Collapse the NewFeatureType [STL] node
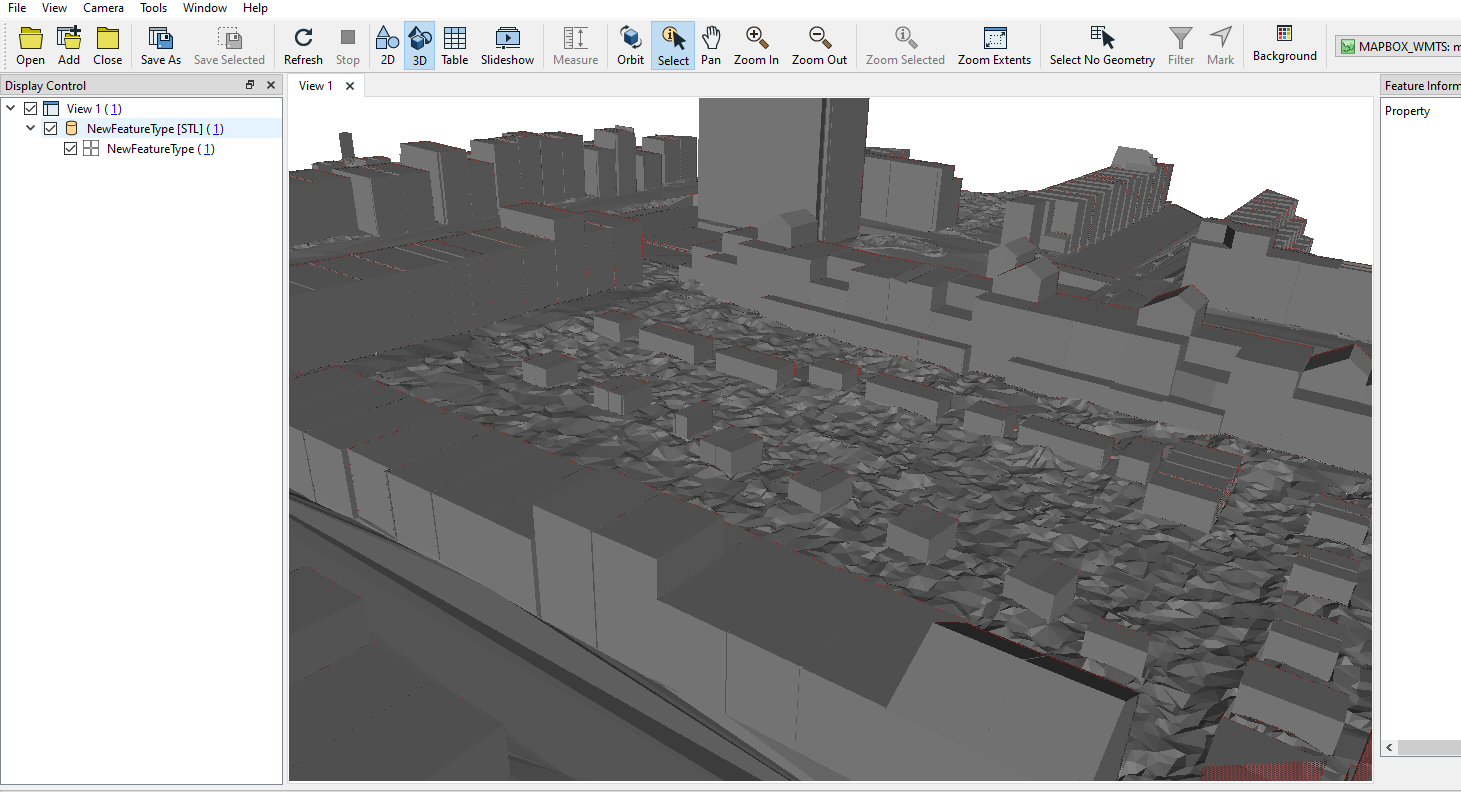The width and height of the screenshot is (1461, 792). pyautogui.click(x=30, y=128)
